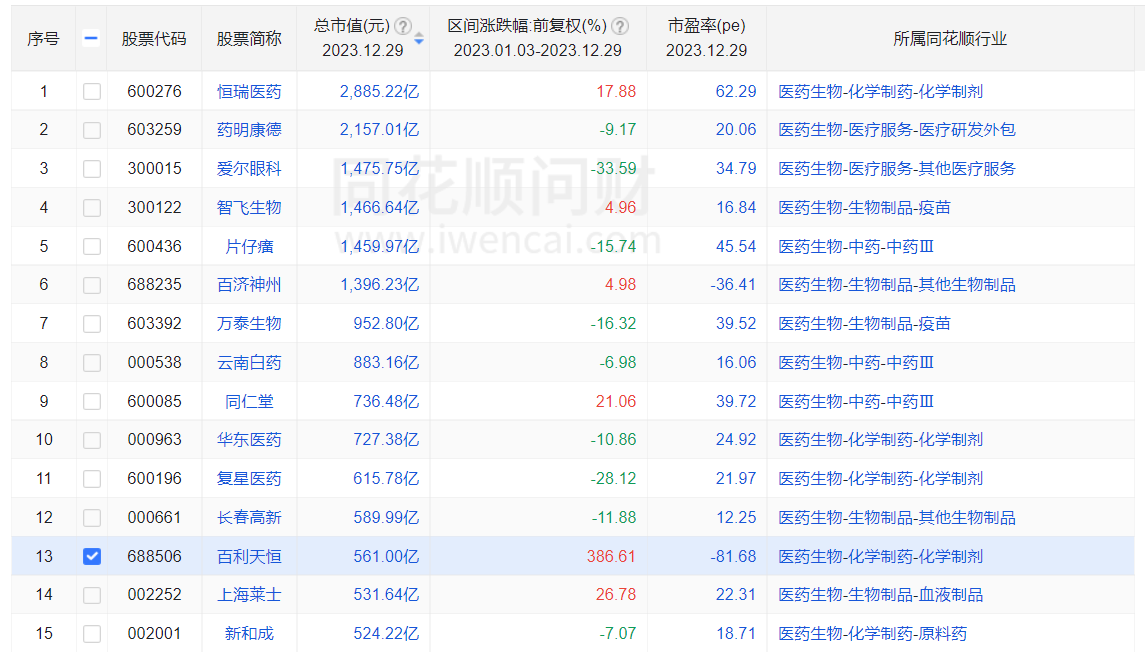This screenshot has height=652, width=1145.
Task: Click market value 2,157.01亿
Action: (x=380, y=130)
